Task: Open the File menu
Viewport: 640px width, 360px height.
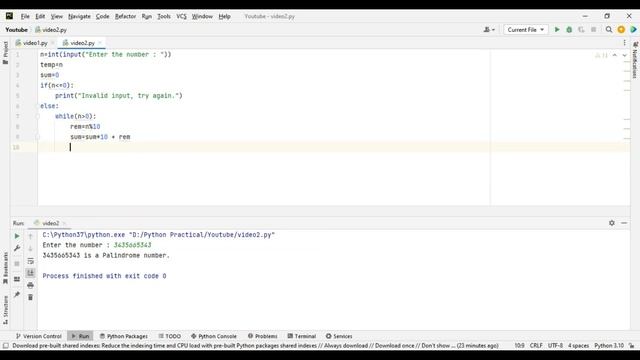Action: click(x=25, y=16)
